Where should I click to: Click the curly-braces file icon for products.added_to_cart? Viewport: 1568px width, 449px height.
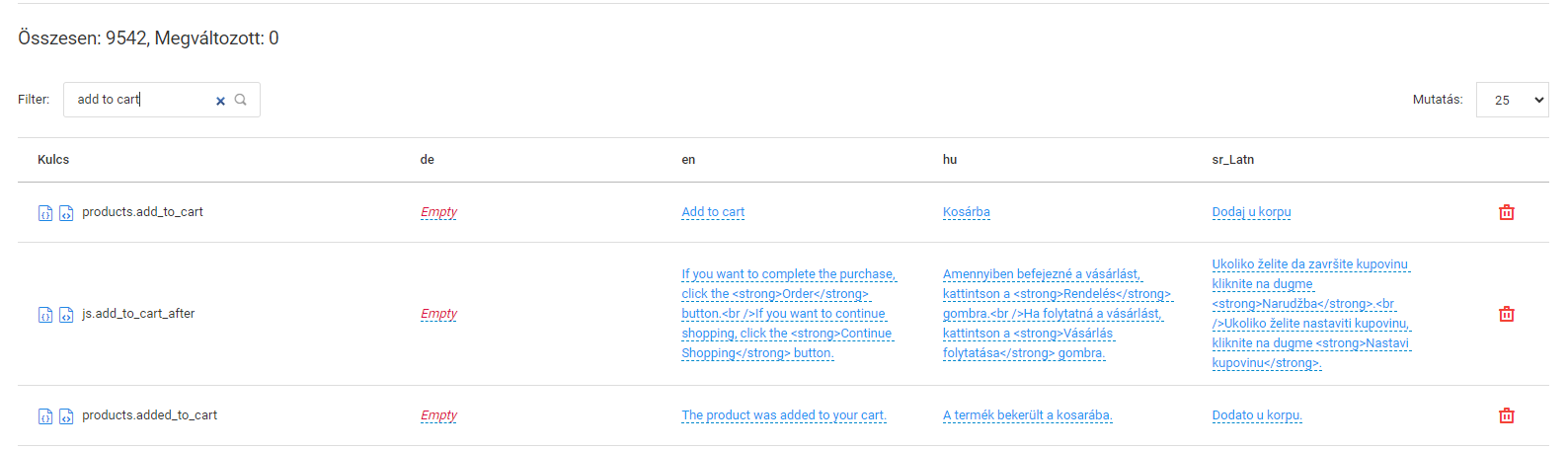(x=45, y=416)
